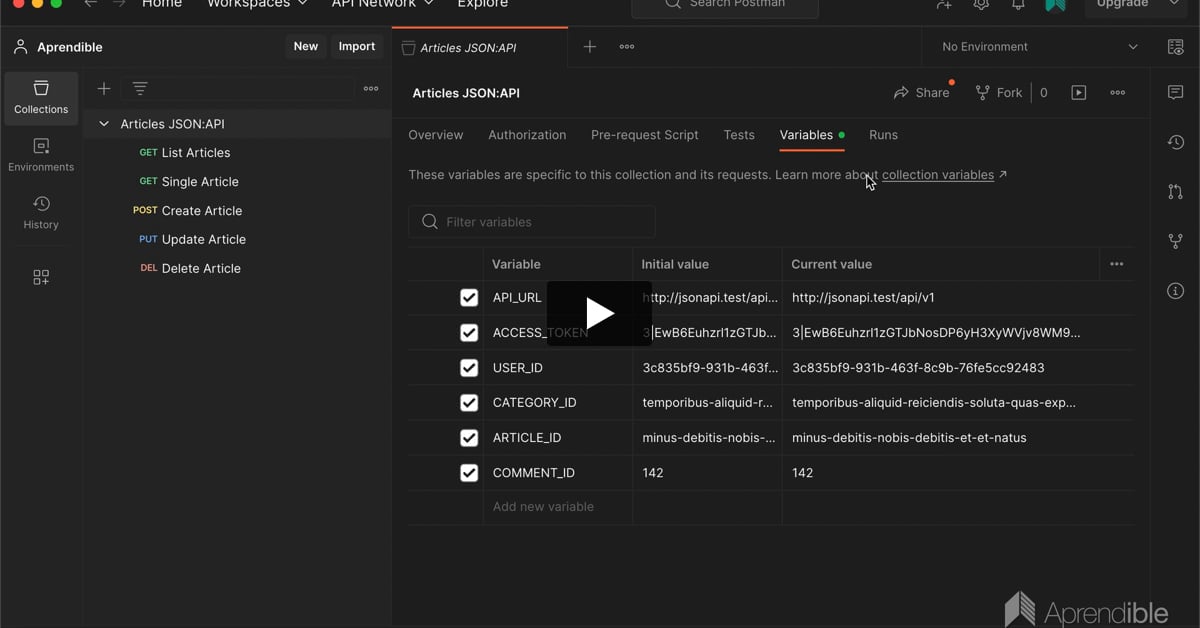Open the API Network dropdown menu
The image size is (1200, 628).
tap(383, 4)
